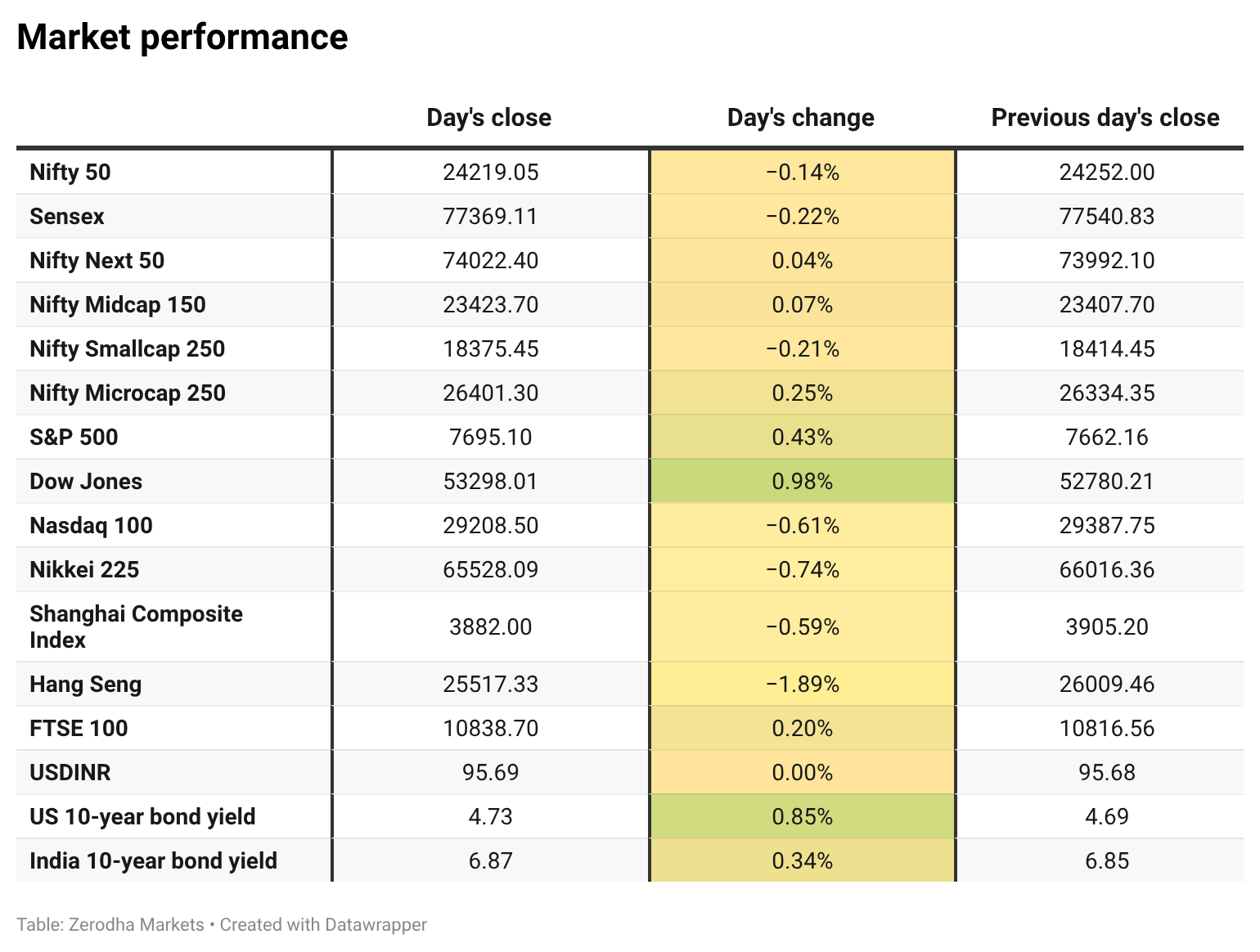Click FTSE 100 change cell 0.20%
Viewport: 1260px width, 952px height.
(x=803, y=728)
